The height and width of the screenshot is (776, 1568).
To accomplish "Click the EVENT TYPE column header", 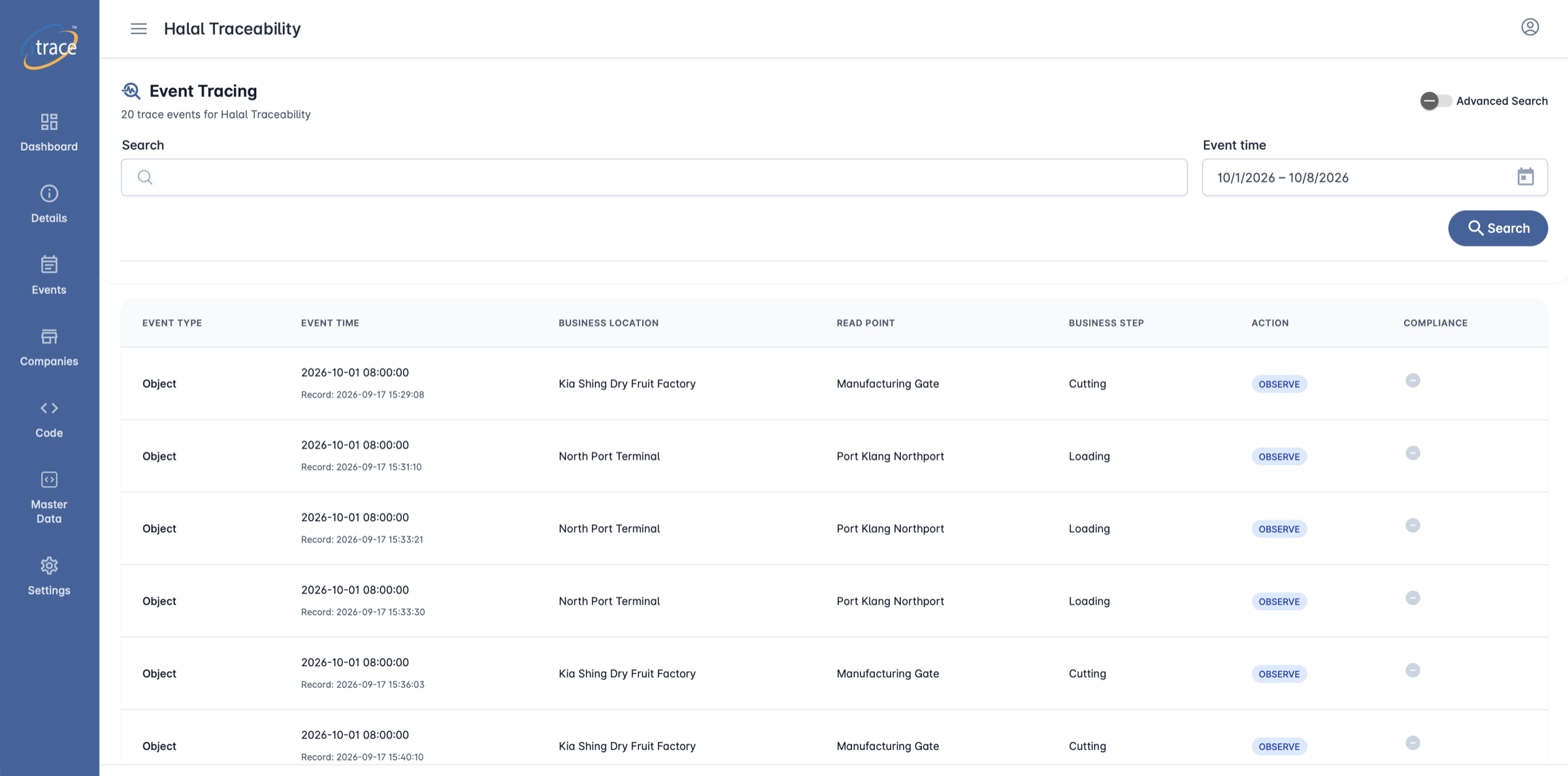I will (x=172, y=323).
